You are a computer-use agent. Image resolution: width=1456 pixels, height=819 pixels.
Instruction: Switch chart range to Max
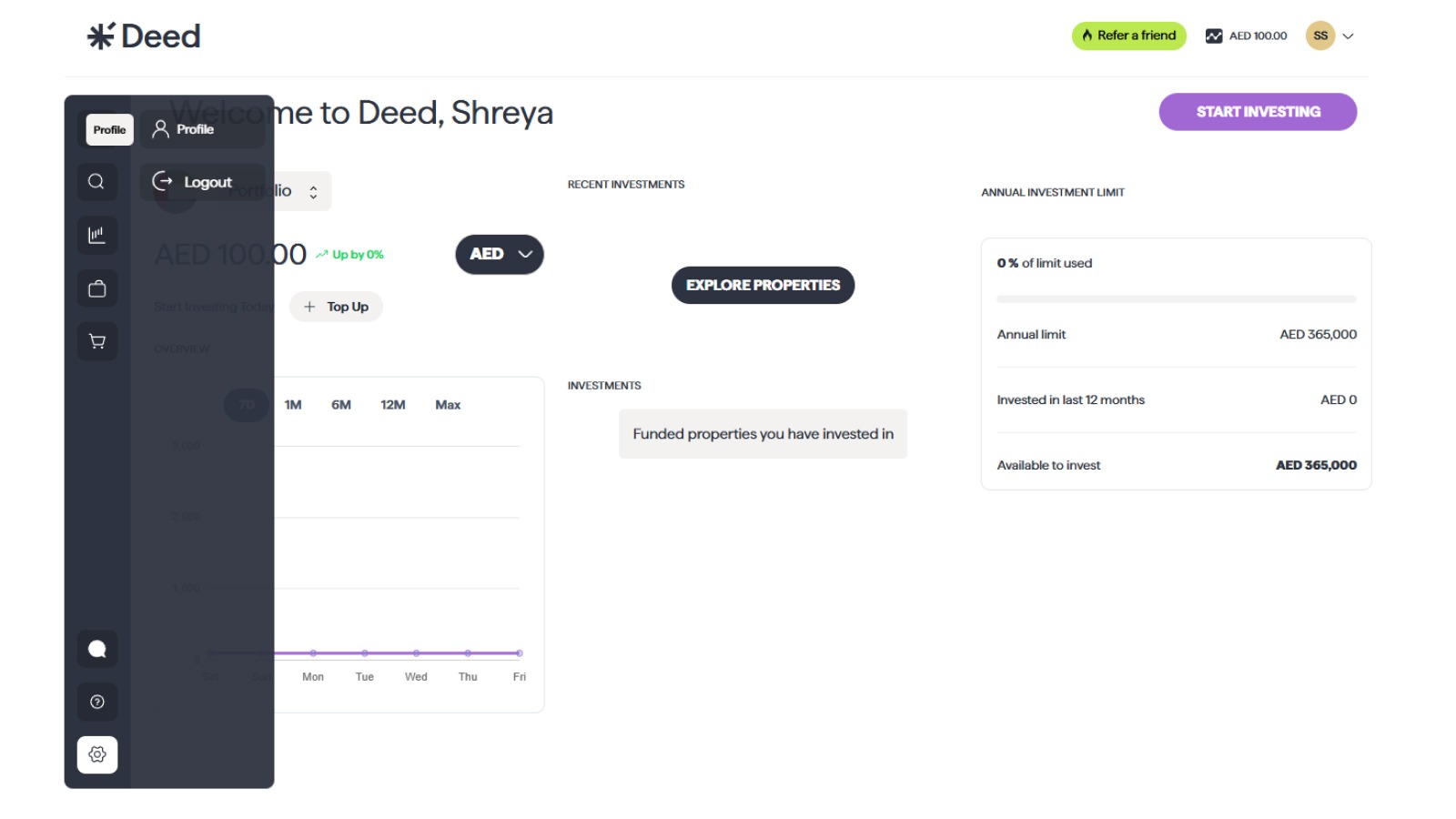tap(448, 405)
